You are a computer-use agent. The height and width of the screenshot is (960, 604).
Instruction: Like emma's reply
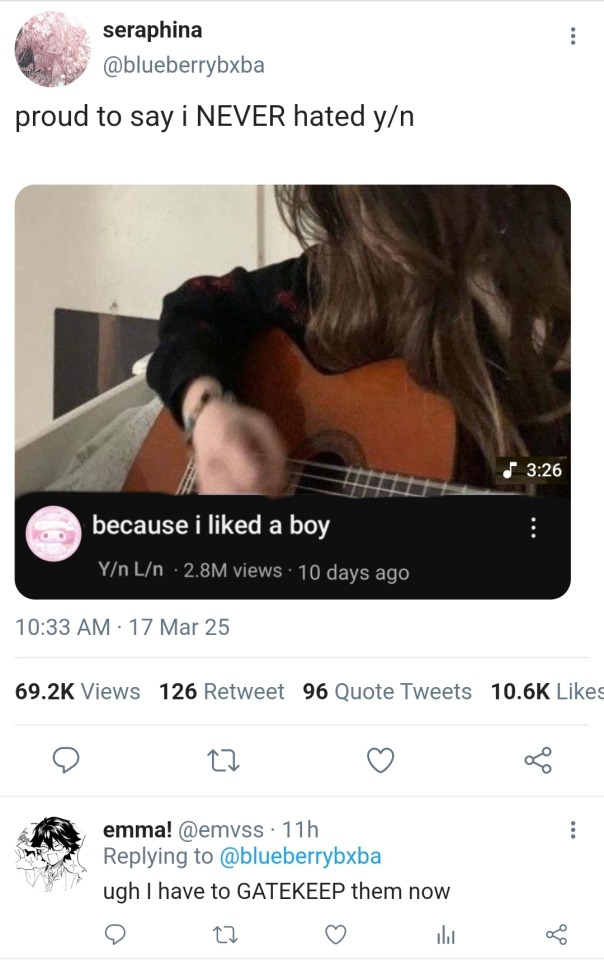(338, 934)
